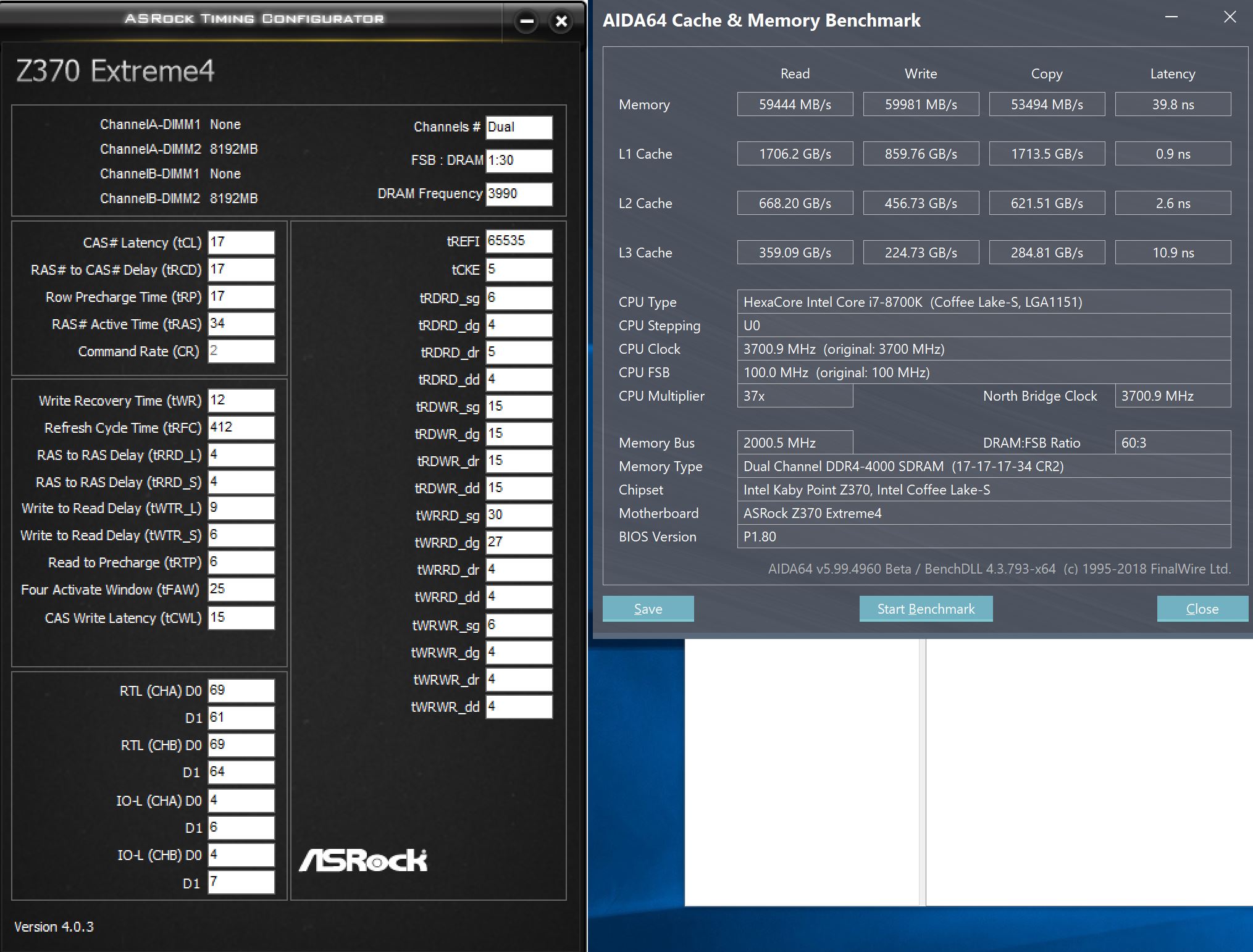Click the Memory Latency 39.8 ns box
This screenshot has height=952, width=1253.
click(x=1172, y=104)
